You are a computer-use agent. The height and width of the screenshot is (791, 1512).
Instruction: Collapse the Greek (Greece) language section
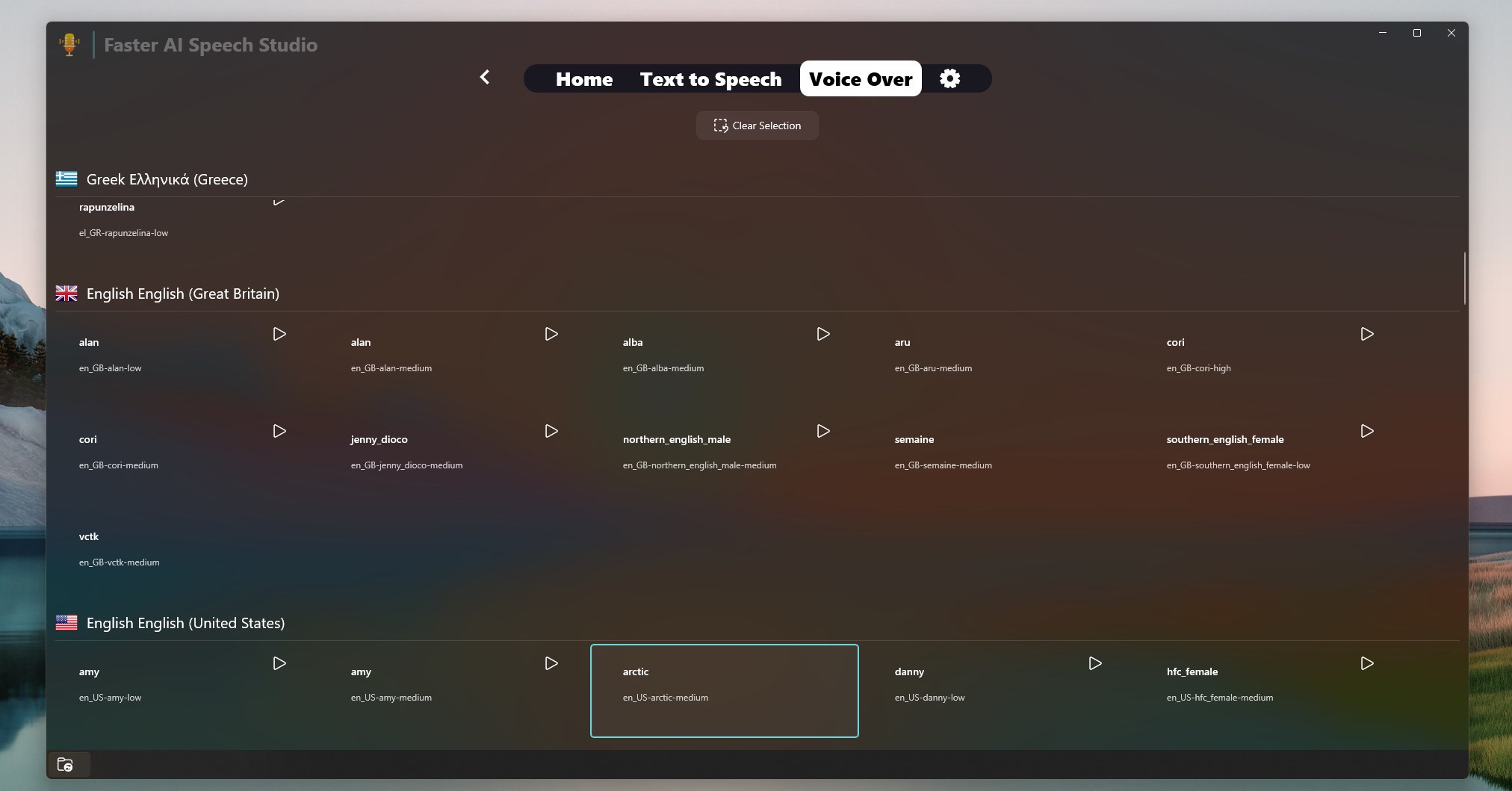coord(166,179)
